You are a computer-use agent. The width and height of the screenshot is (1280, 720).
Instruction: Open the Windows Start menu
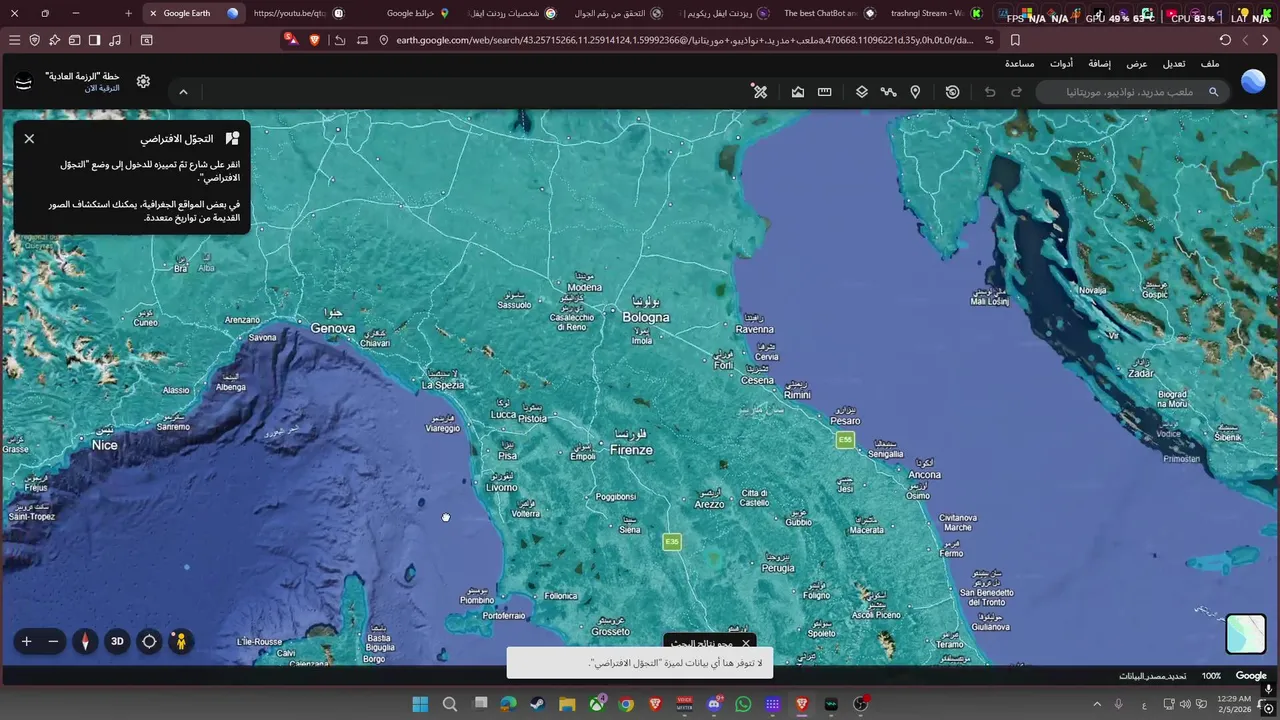point(420,704)
